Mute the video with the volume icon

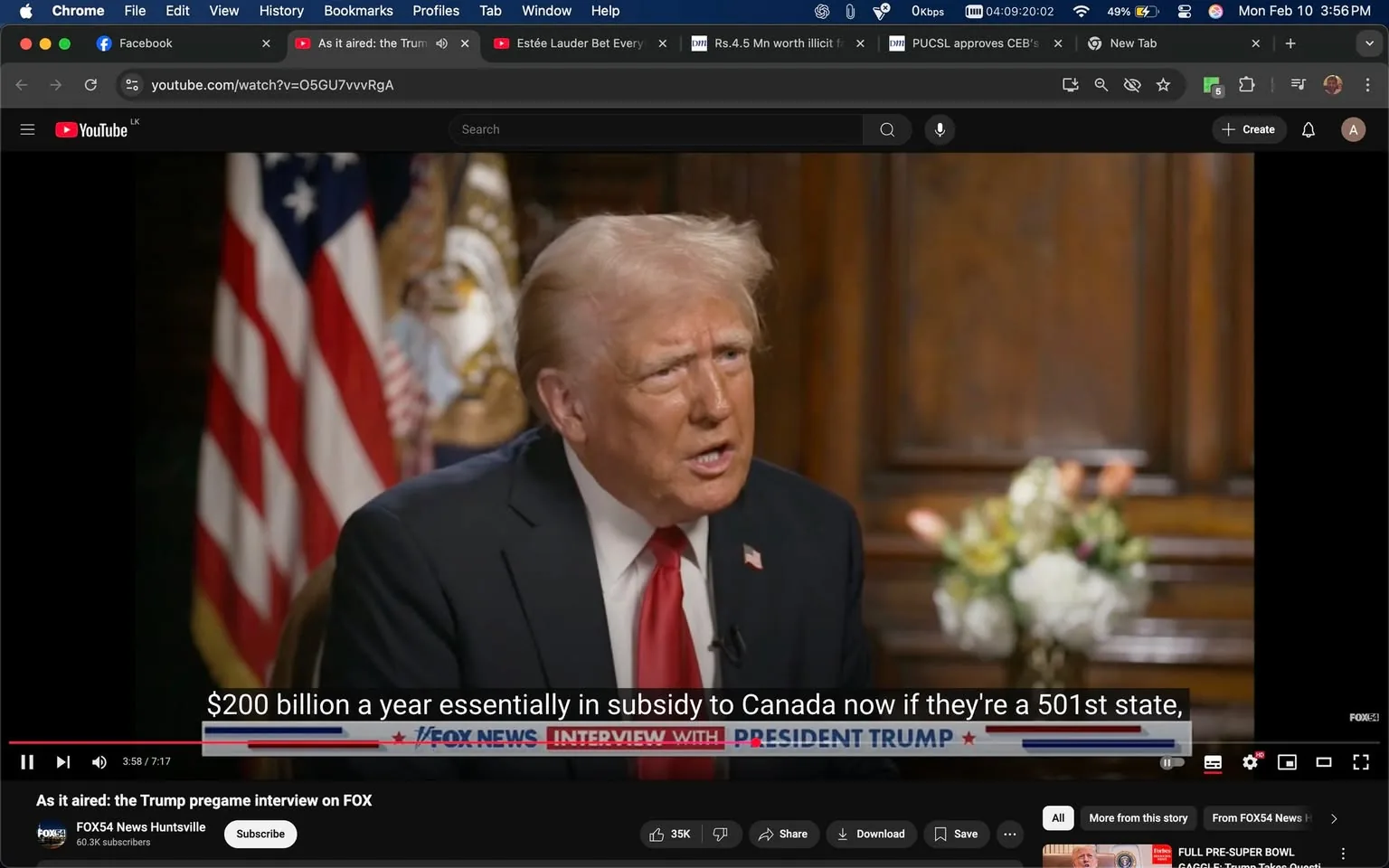point(99,762)
